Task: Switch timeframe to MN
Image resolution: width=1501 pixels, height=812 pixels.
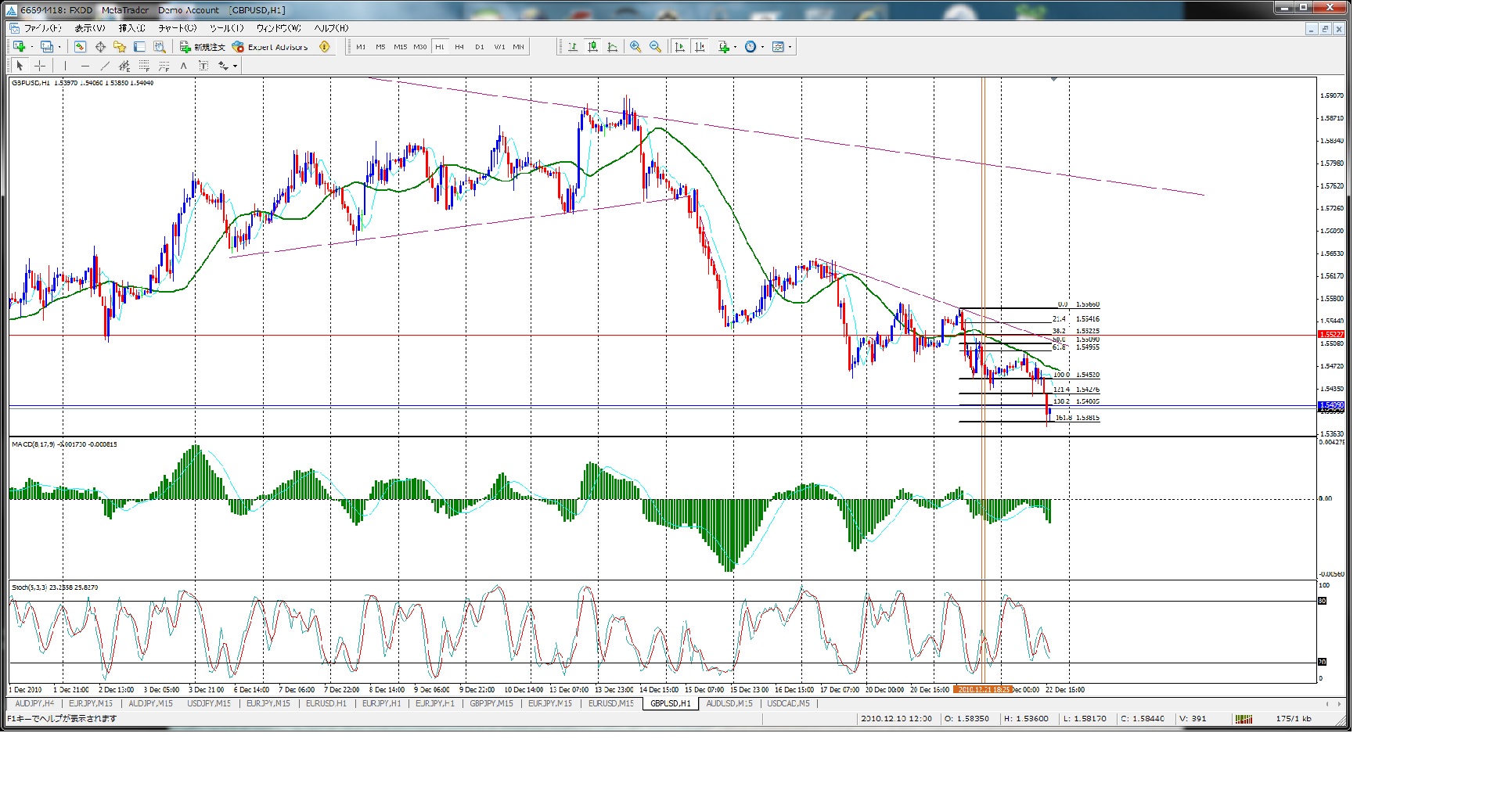Action: point(519,47)
